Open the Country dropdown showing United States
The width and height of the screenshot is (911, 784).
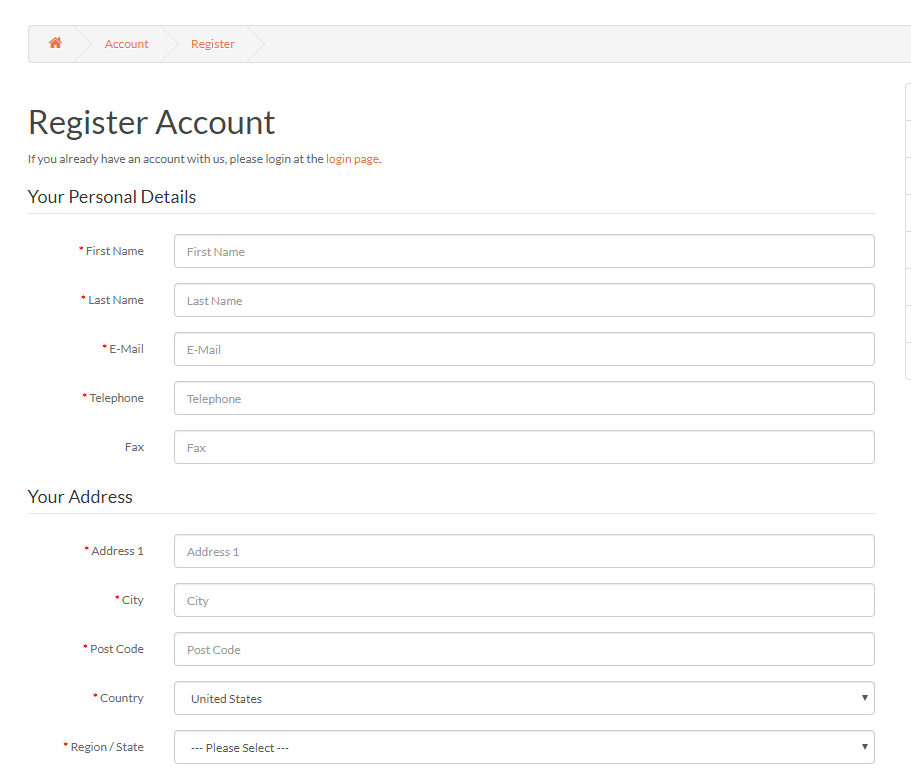click(x=524, y=698)
